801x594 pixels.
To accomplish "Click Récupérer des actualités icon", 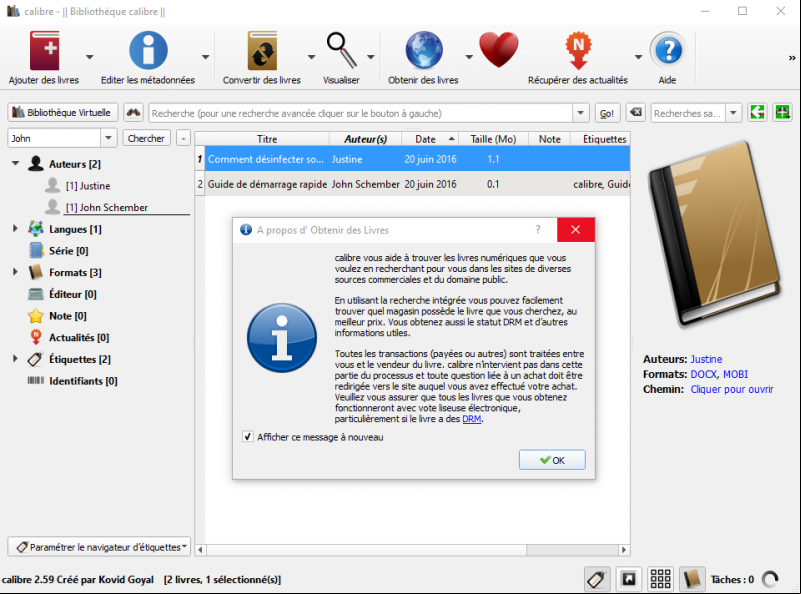I will [x=578, y=51].
